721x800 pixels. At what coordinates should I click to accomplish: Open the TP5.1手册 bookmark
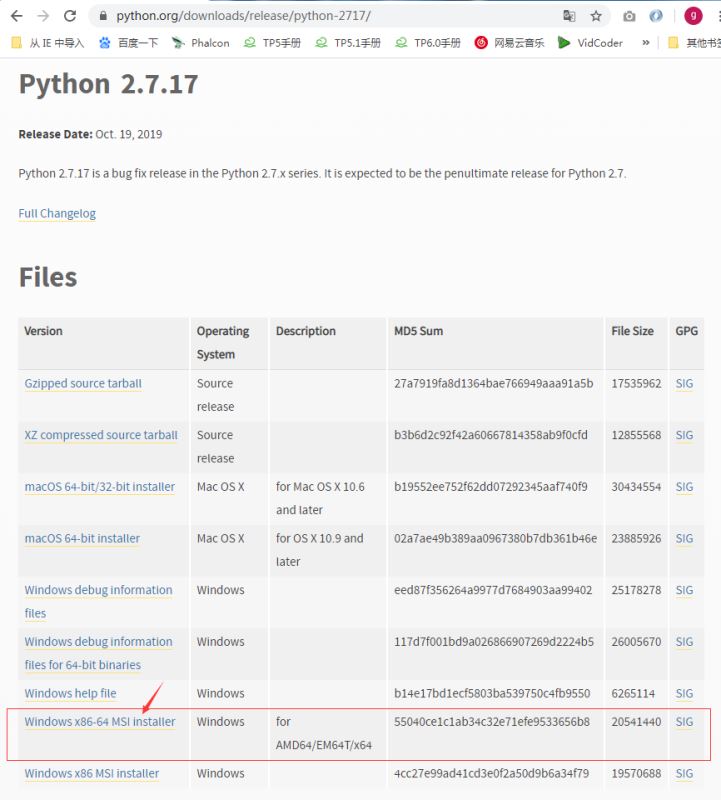[348, 43]
